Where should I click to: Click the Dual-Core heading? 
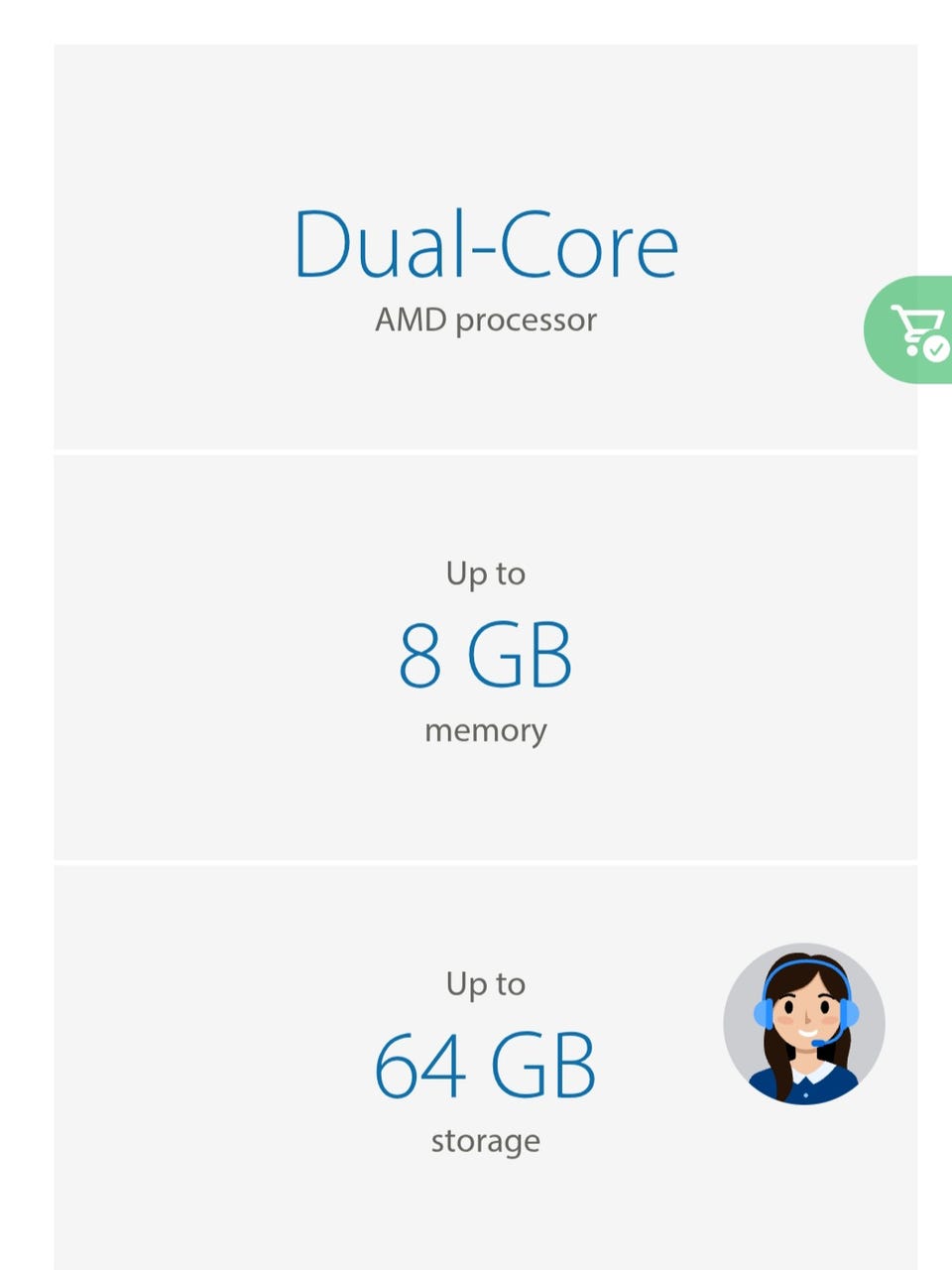click(486, 244)
